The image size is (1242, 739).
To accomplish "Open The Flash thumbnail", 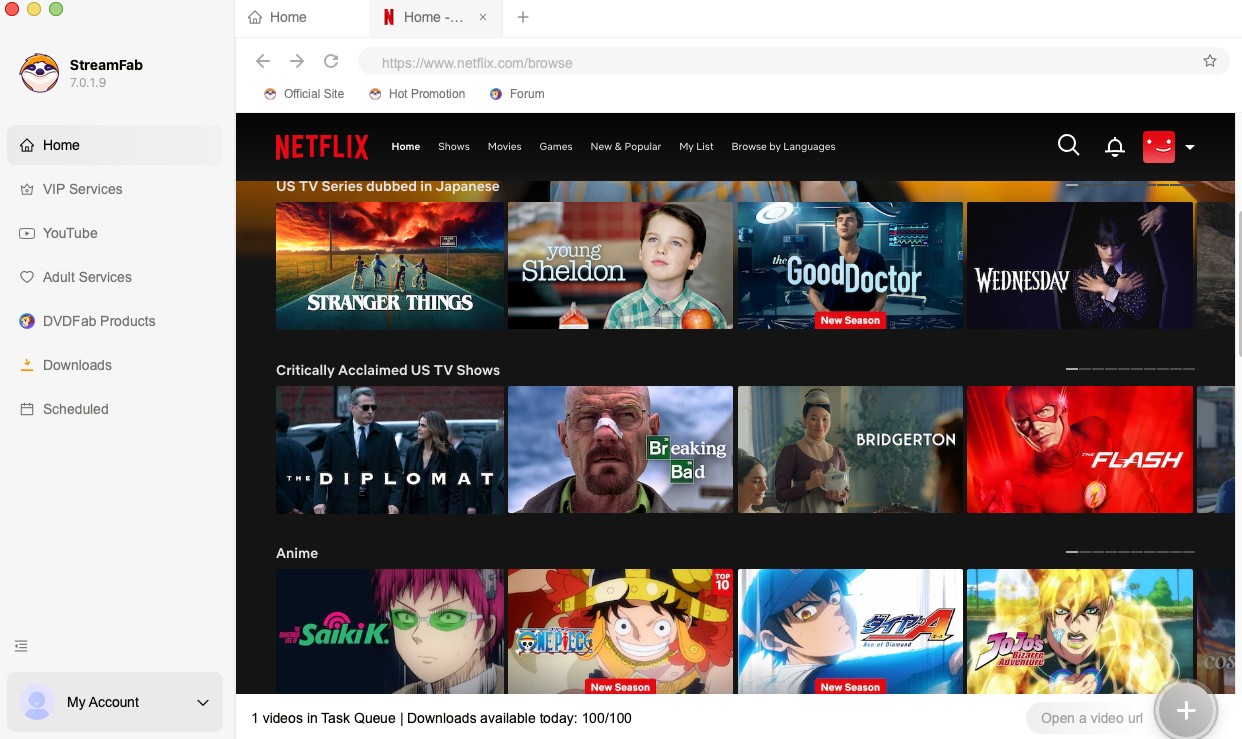I will (x=1080, y=450).
